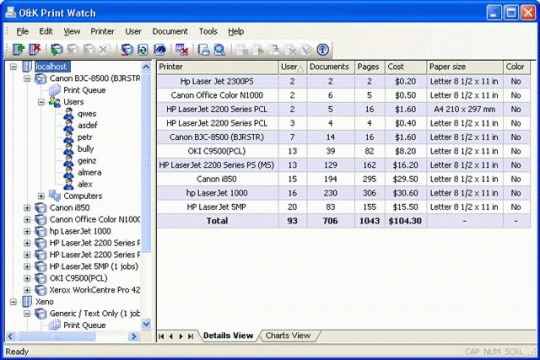Expand the OKI C9500(PCL) tree node
The width and height of the screenshot is (540, 360).
click(x=27, y=278)
